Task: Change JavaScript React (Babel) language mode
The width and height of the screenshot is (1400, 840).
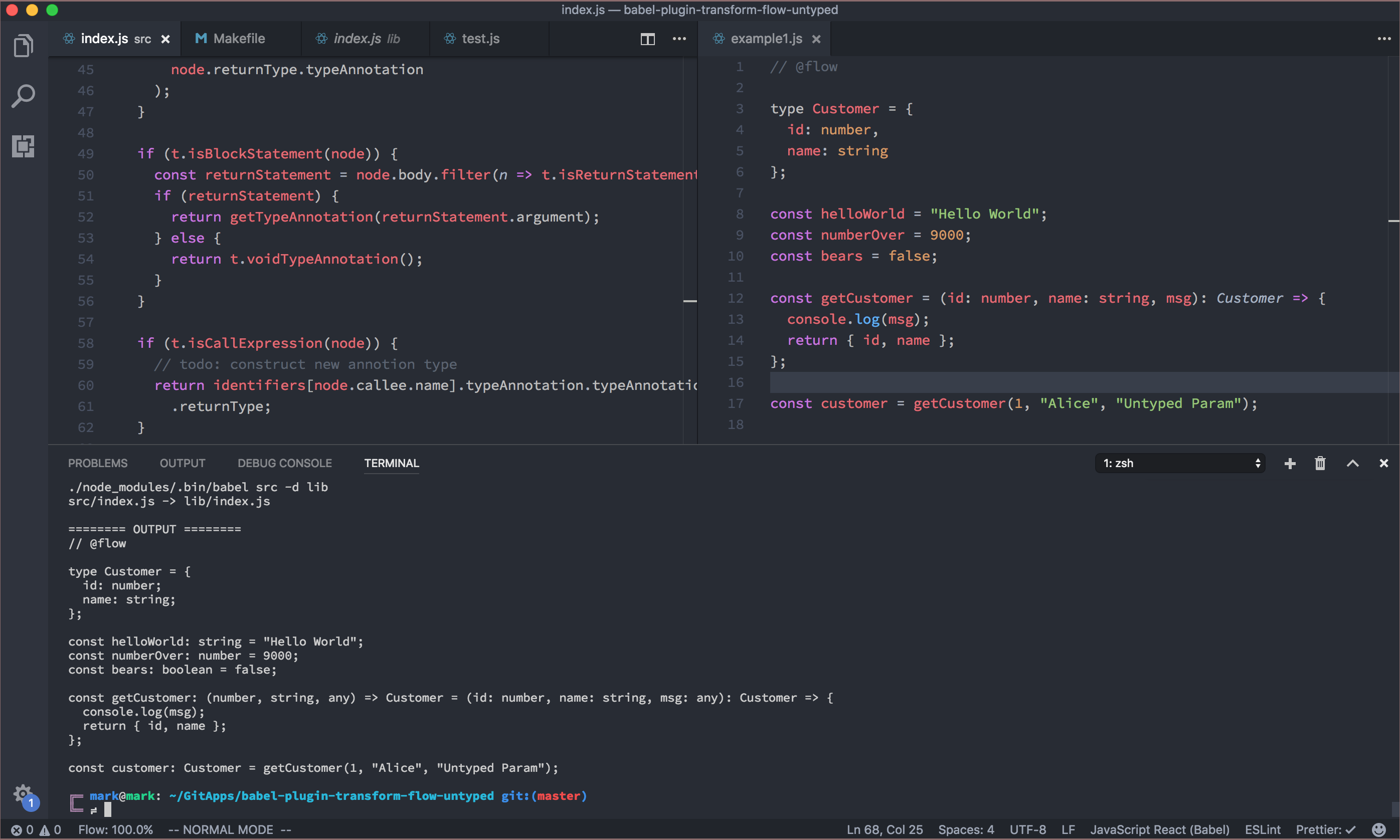Action: [x=1159, y=830]
